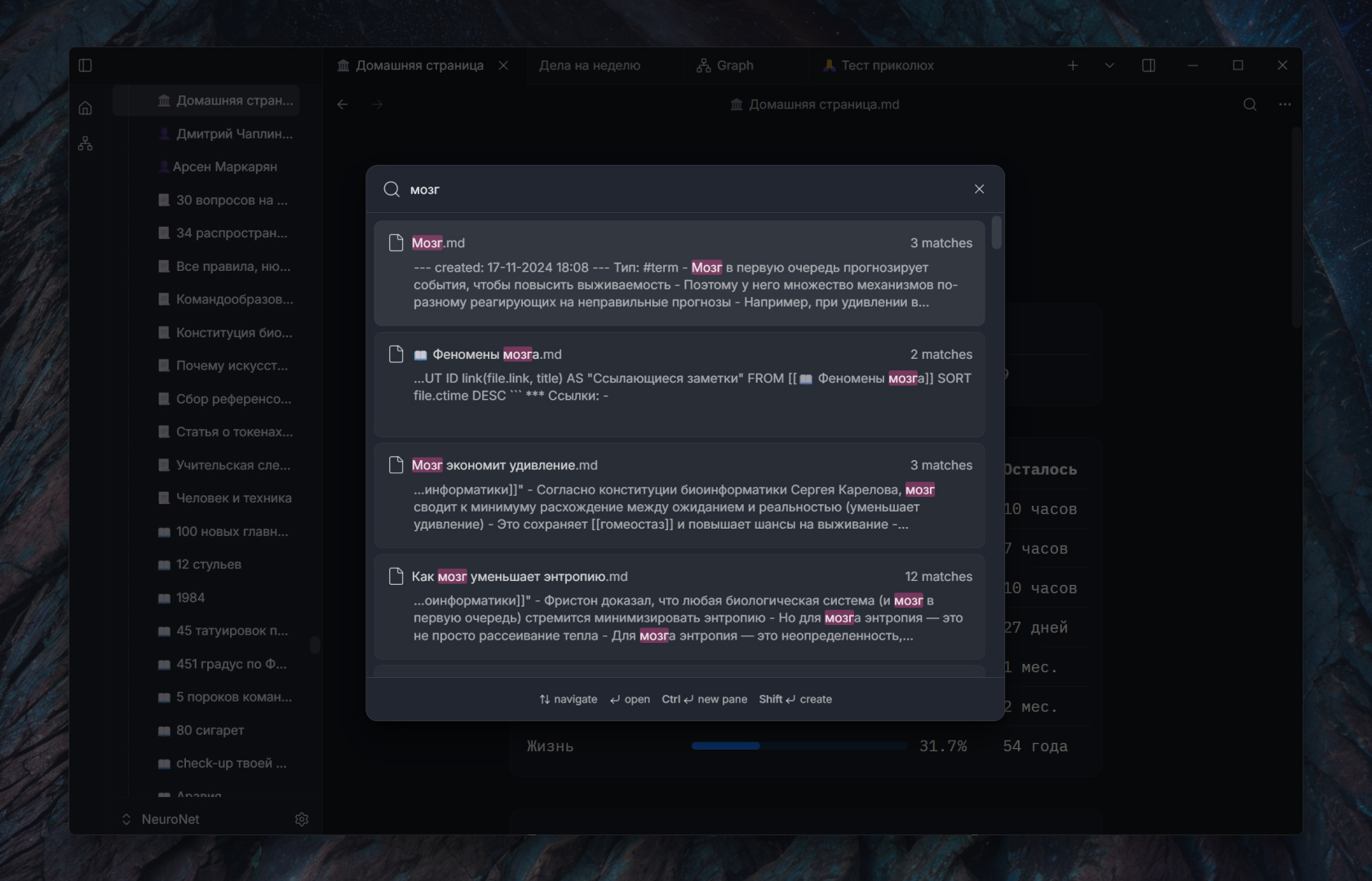Click the Домашняя страница.md title in header

824,104
